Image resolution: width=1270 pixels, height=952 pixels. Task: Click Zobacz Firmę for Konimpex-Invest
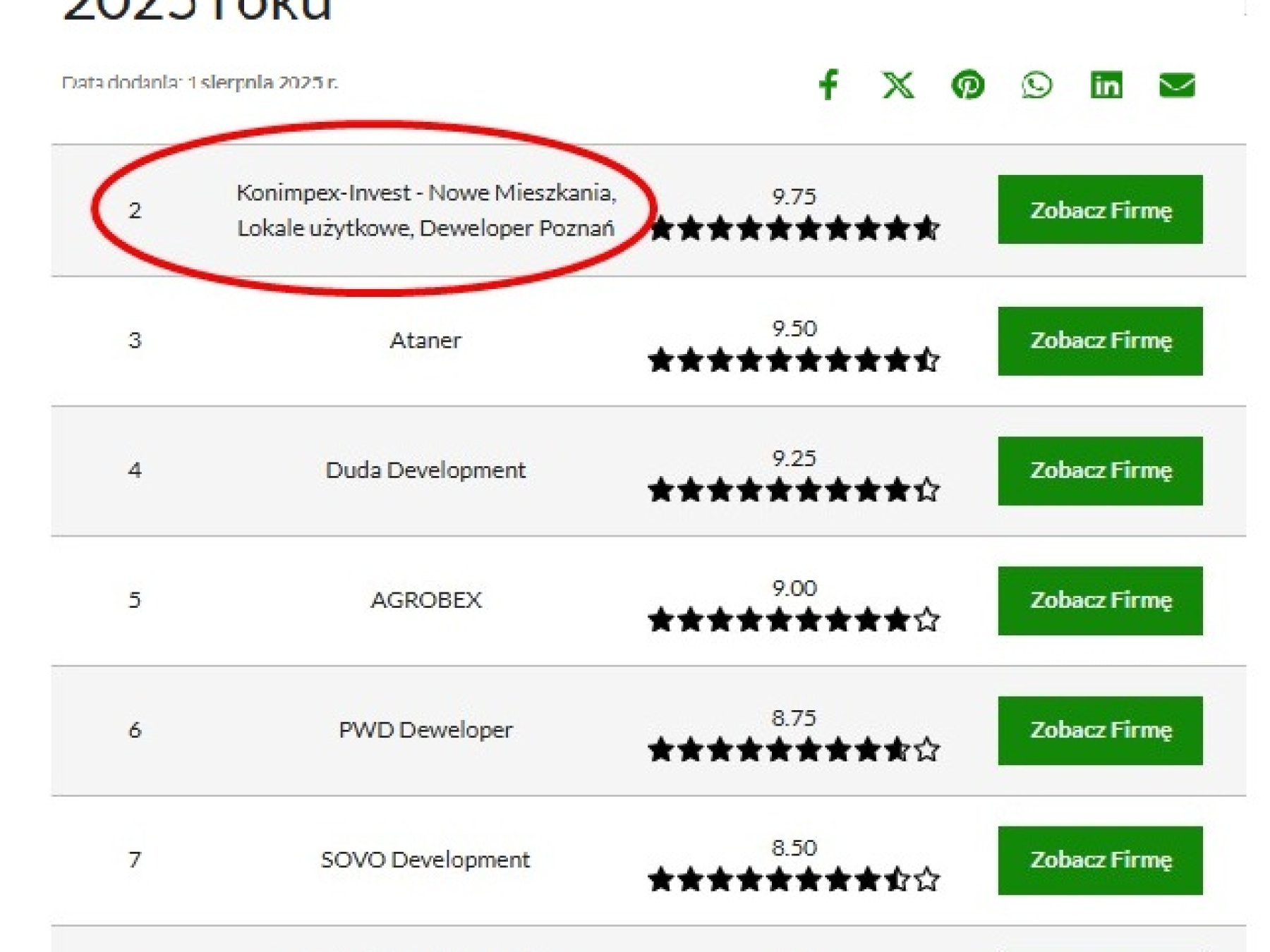point(1100,209)
